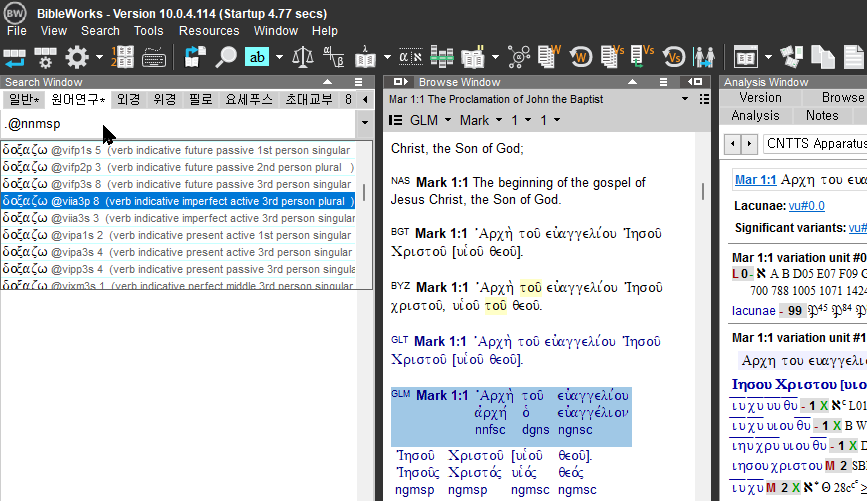Click the circular arrow 'W' reload icon

point(581,57)
